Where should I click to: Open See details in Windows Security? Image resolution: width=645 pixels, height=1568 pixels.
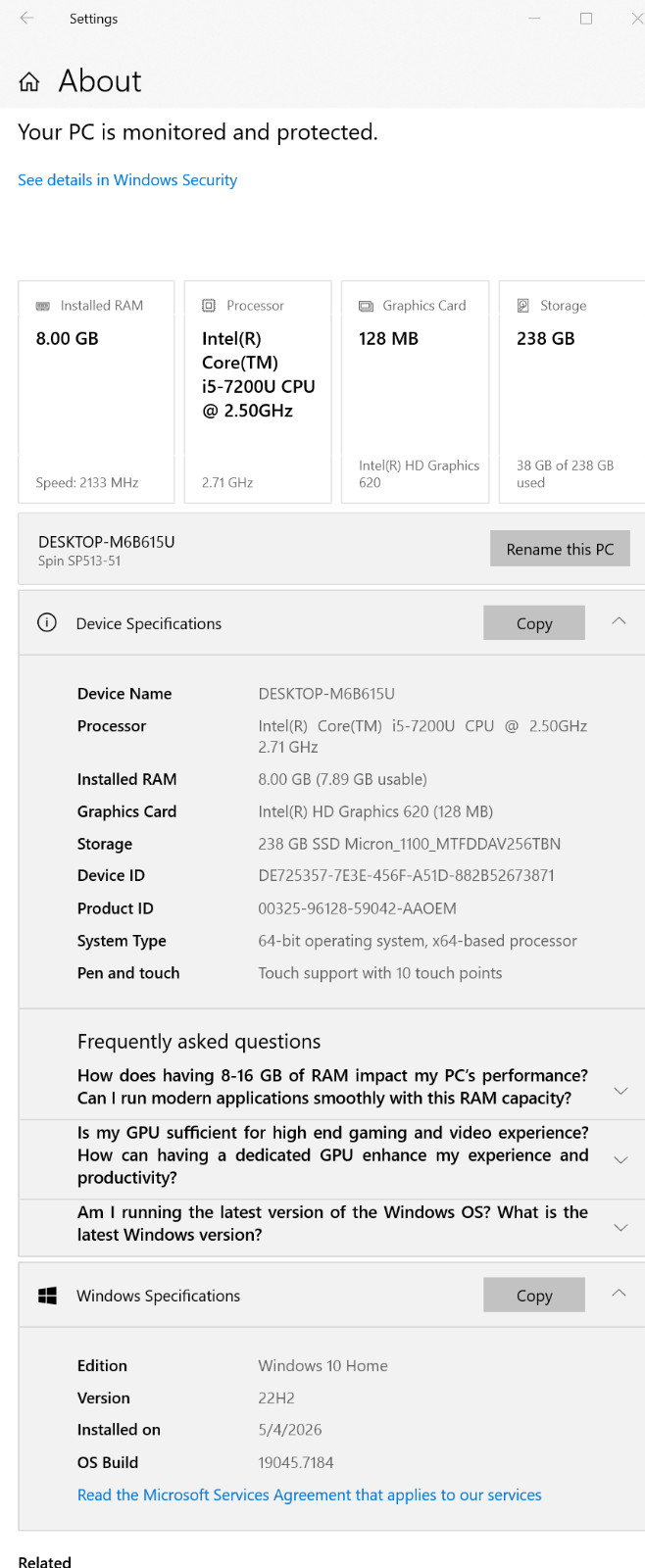coord(127,180)
